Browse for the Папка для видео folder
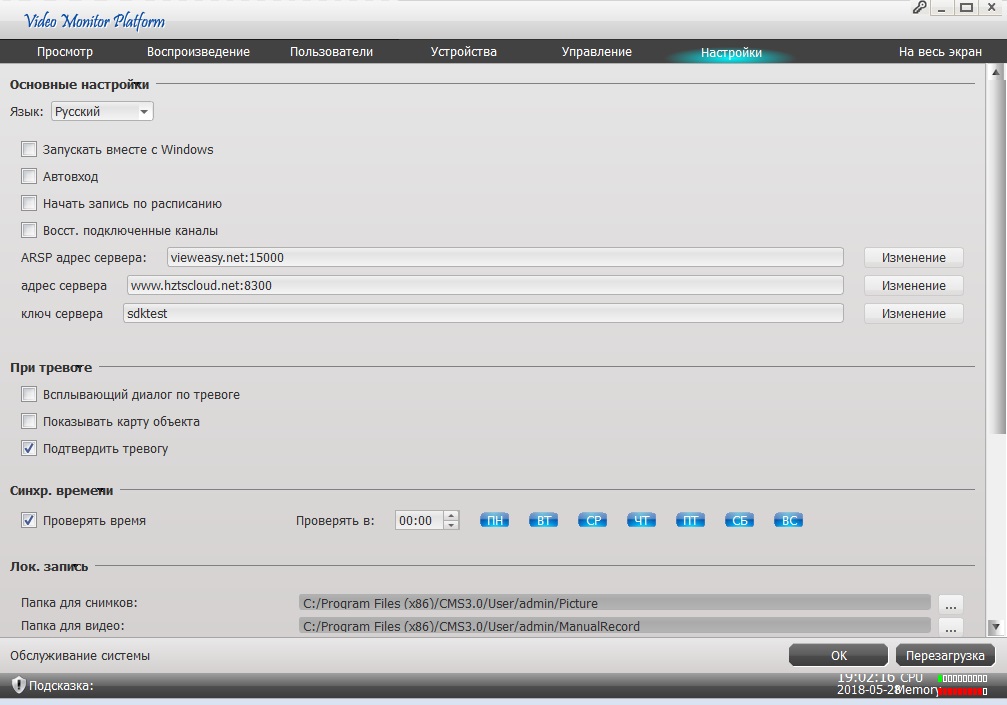This screenshot has width=1007, height=705. 950,627
